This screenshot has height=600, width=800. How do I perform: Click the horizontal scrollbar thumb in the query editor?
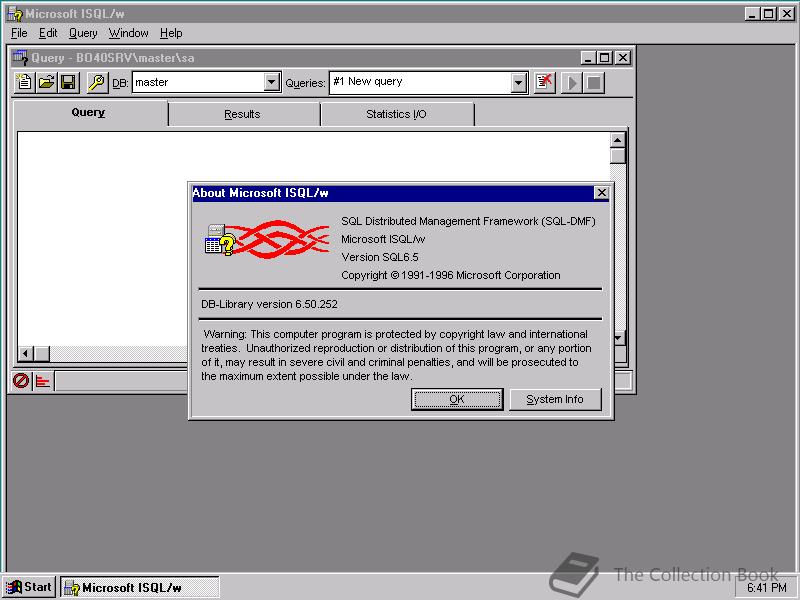(x=42, y=353)
